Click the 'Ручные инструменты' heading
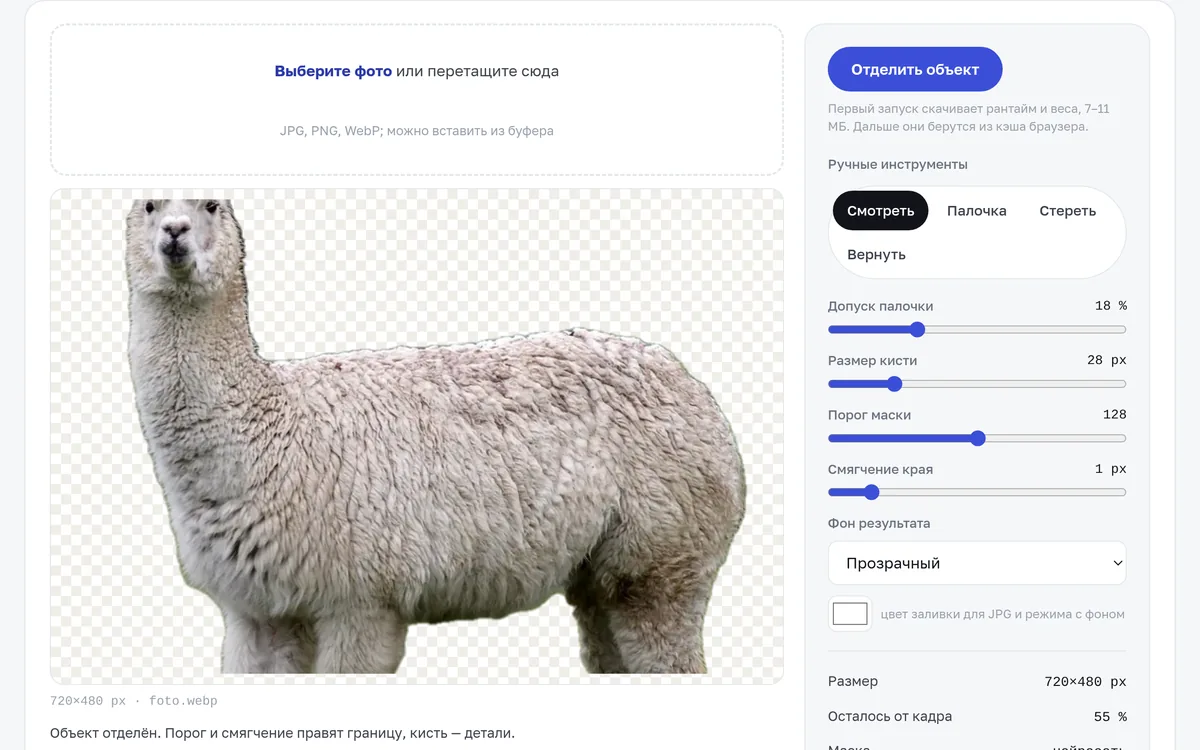Viewport: 1200px width, 750px height. (898, 164)
